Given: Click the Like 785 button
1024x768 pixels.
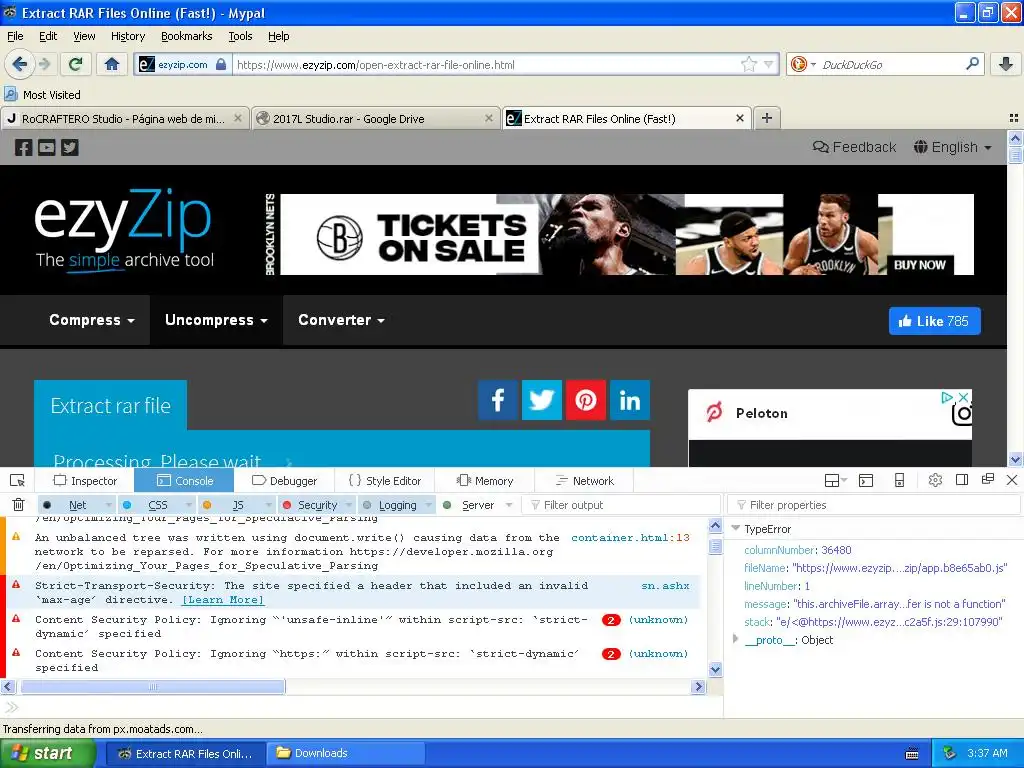Looking at the screenshot, I should click(935, 321).
